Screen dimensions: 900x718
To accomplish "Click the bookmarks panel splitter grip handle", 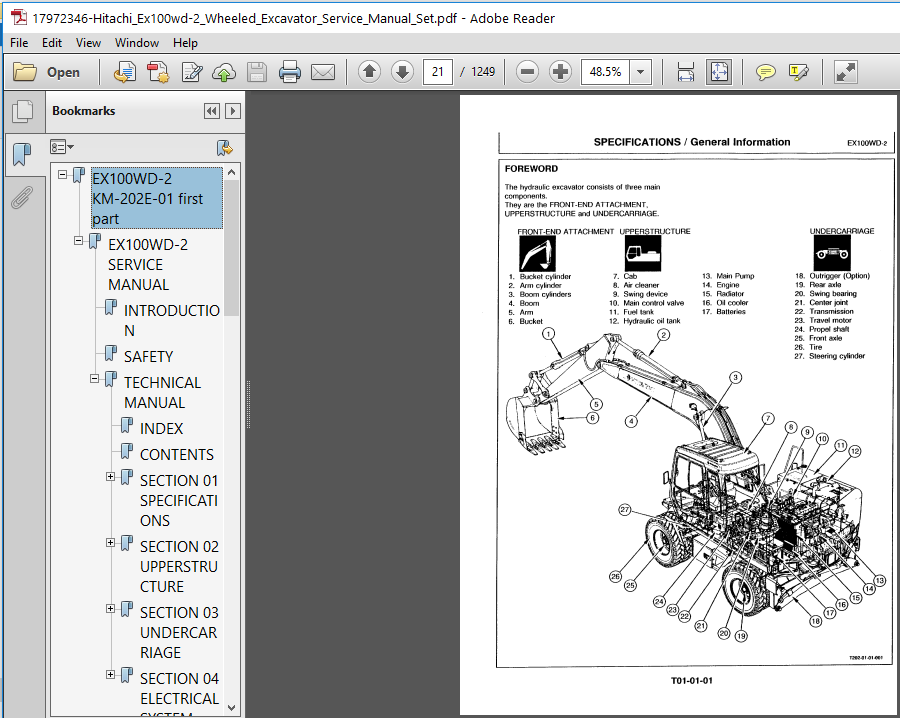I will click(x=248, y=404).
